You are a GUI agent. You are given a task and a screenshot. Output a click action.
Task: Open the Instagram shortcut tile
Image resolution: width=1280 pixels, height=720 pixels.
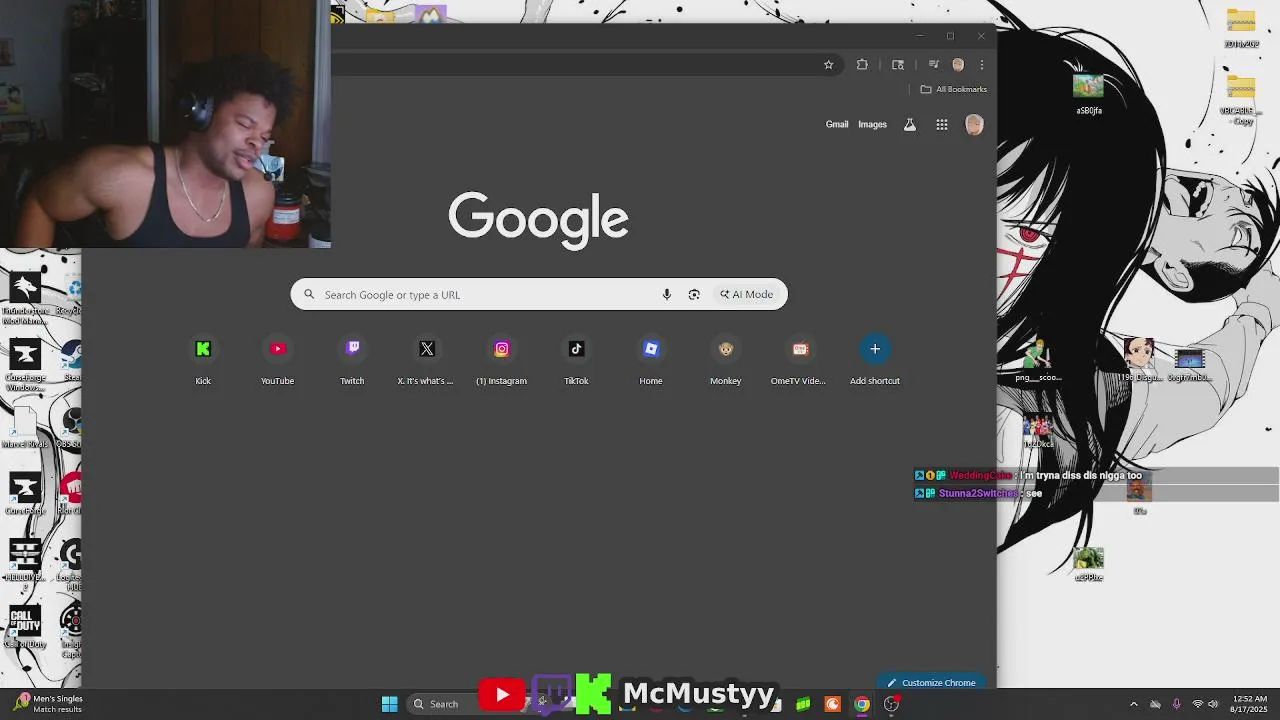(x=501, y=360)
